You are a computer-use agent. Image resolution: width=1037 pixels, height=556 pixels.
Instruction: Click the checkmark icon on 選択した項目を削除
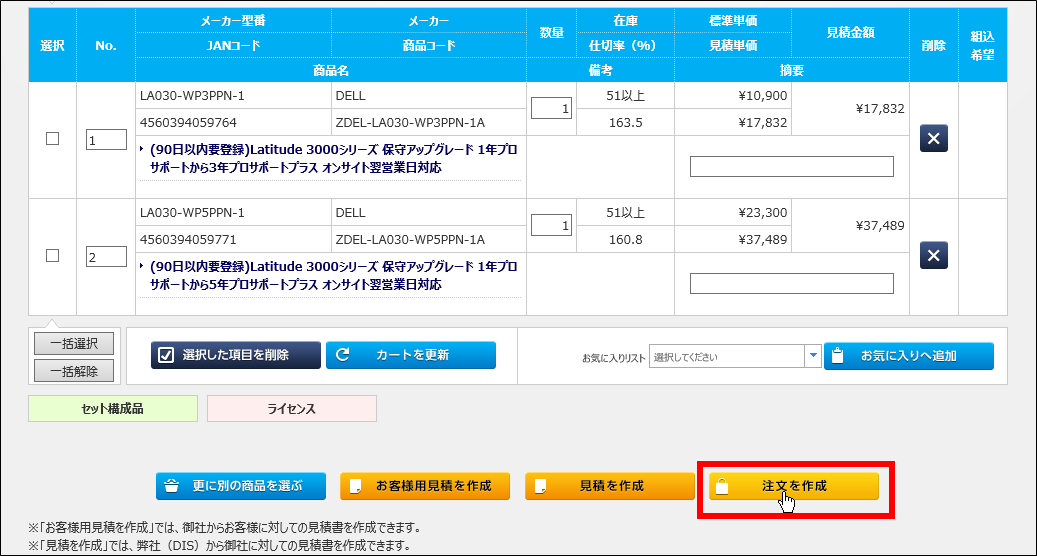coord(166,355)
